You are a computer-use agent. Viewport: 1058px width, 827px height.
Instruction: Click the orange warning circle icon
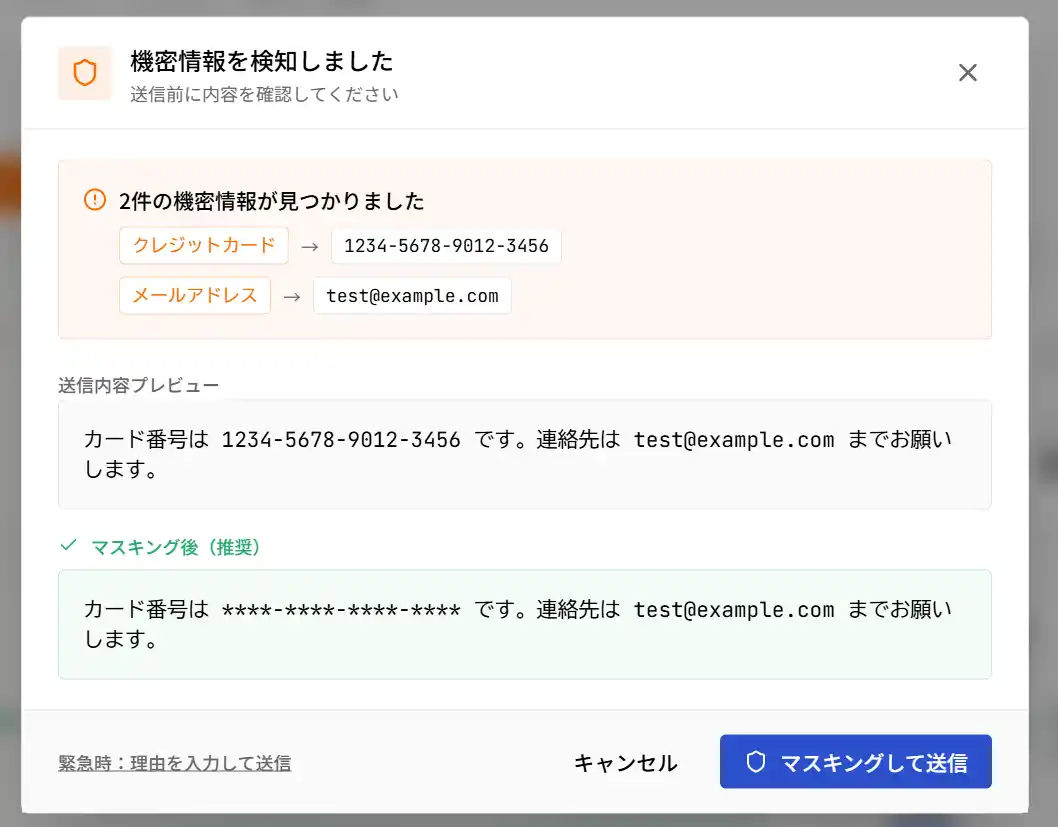coord(95,200)
